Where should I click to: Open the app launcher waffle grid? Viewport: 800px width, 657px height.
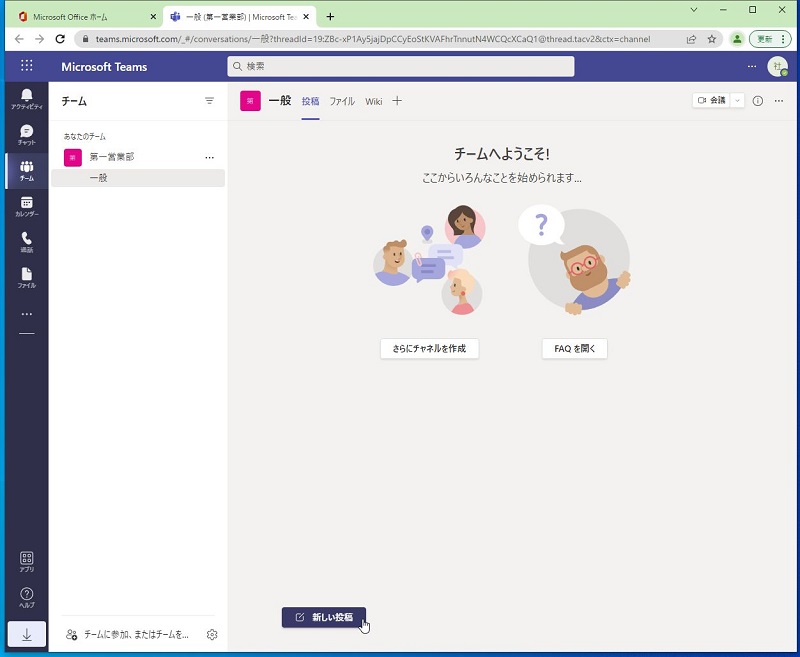click(27, 66)
